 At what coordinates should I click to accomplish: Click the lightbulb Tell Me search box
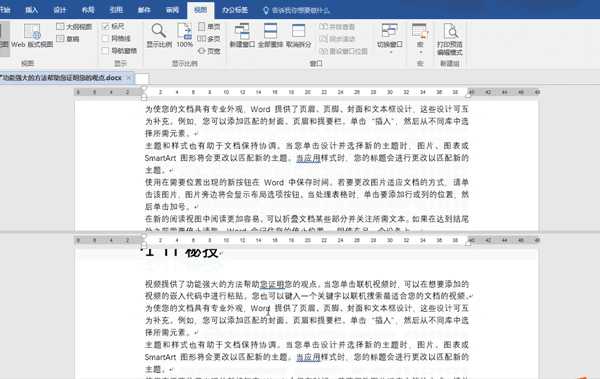(x=296, y=10)
